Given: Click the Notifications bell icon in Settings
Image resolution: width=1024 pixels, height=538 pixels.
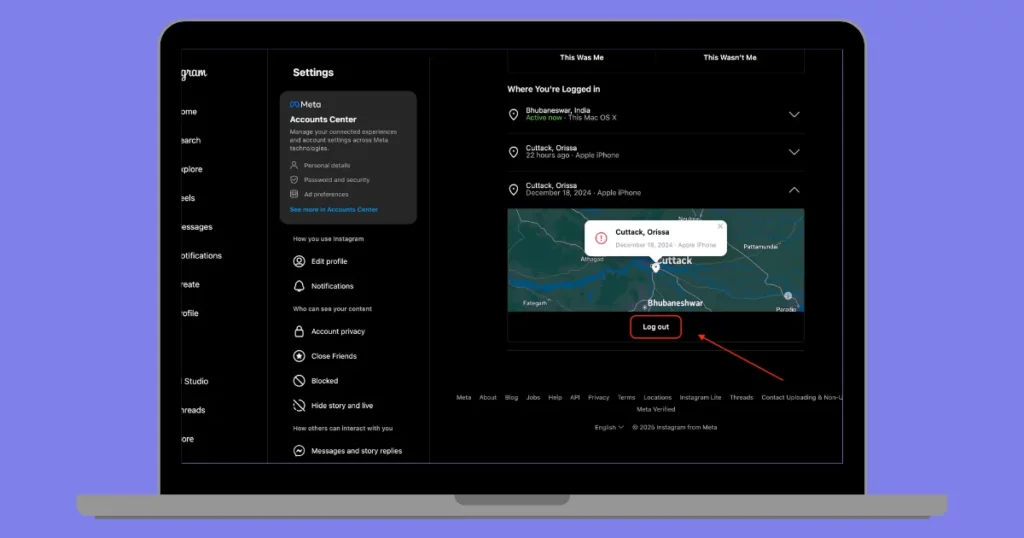Looking at the screenshot, I should point(299,286).
